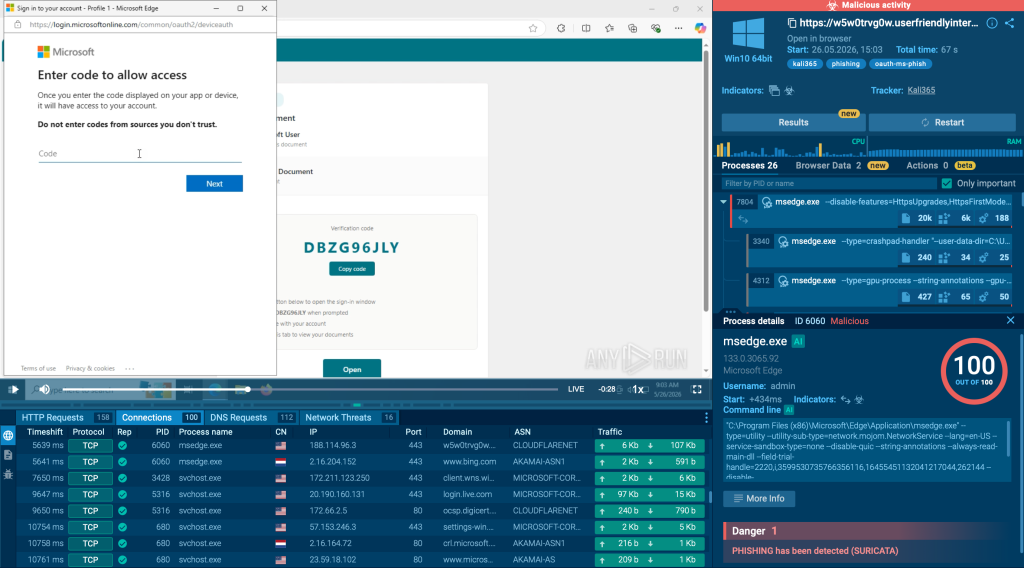This screenshot has height=568, width=1024.
Task: Open the Copilot icon in Edge toolbar
Action: (x=700, y=28)
